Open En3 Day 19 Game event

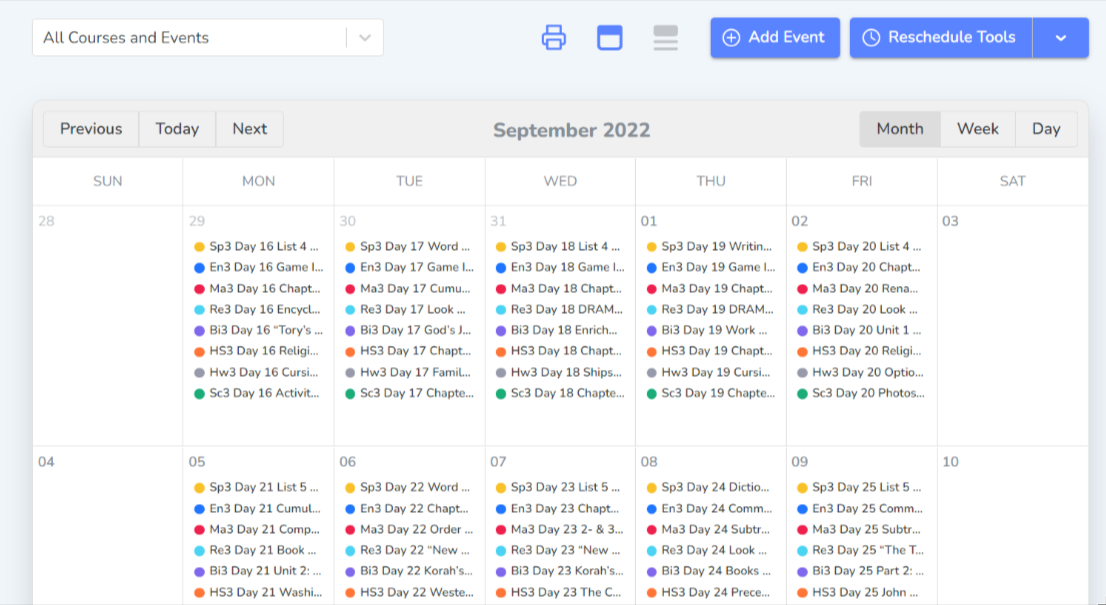pos(710,267)
